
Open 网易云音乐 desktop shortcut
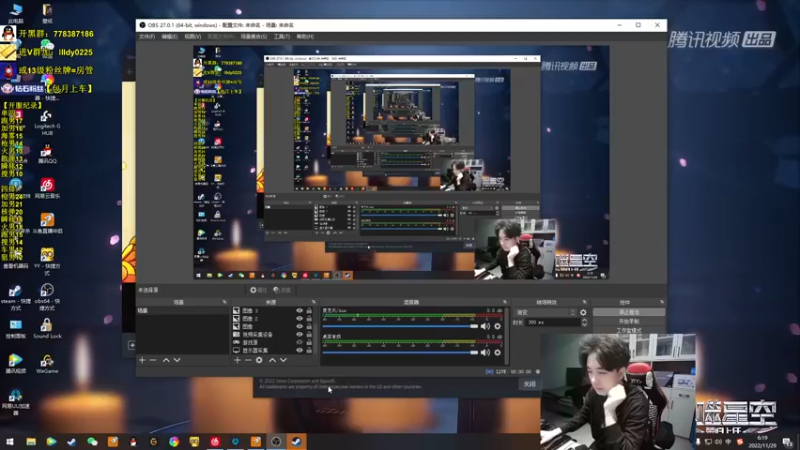47,189
